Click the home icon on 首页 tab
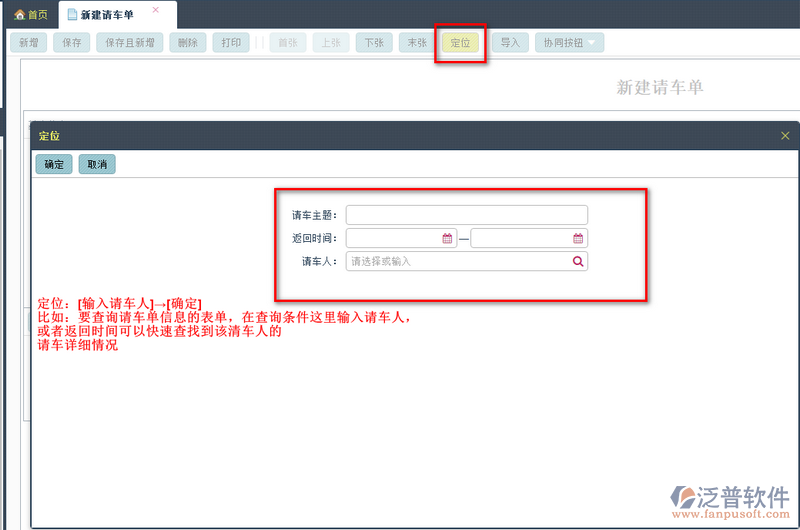This screenshot has height=530, width=800. tap(19, 15)
